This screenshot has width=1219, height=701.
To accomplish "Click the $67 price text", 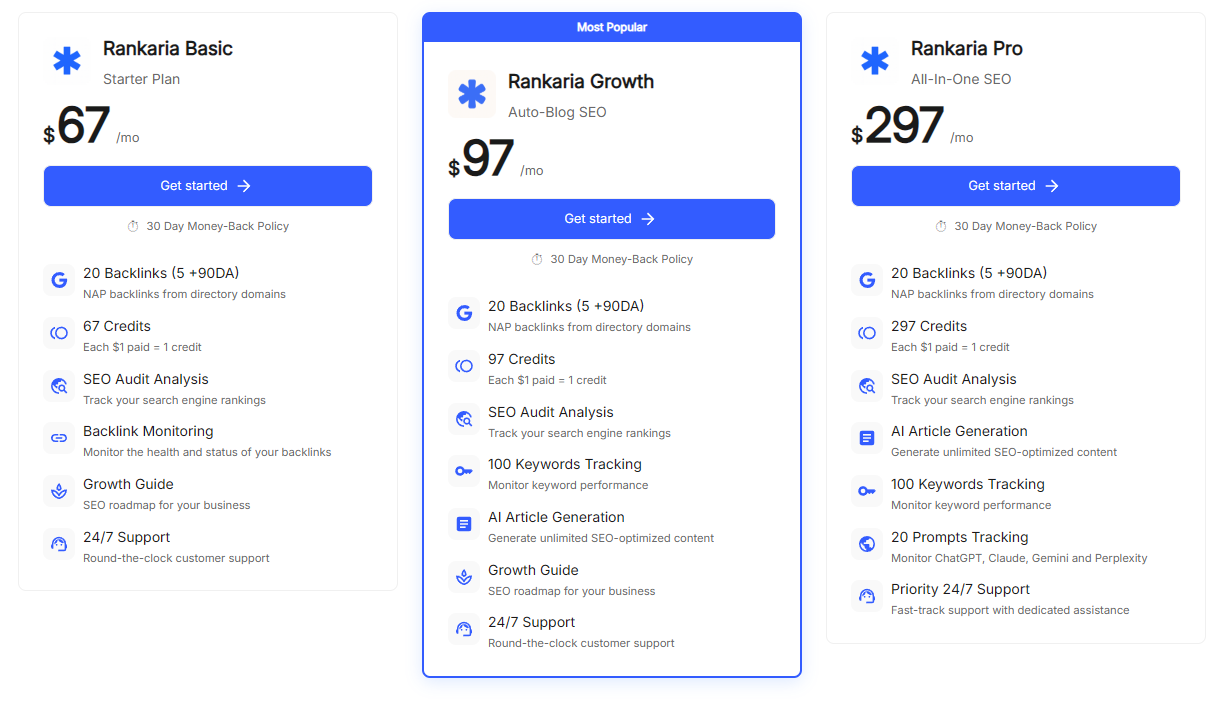I will tap(77, 127).
